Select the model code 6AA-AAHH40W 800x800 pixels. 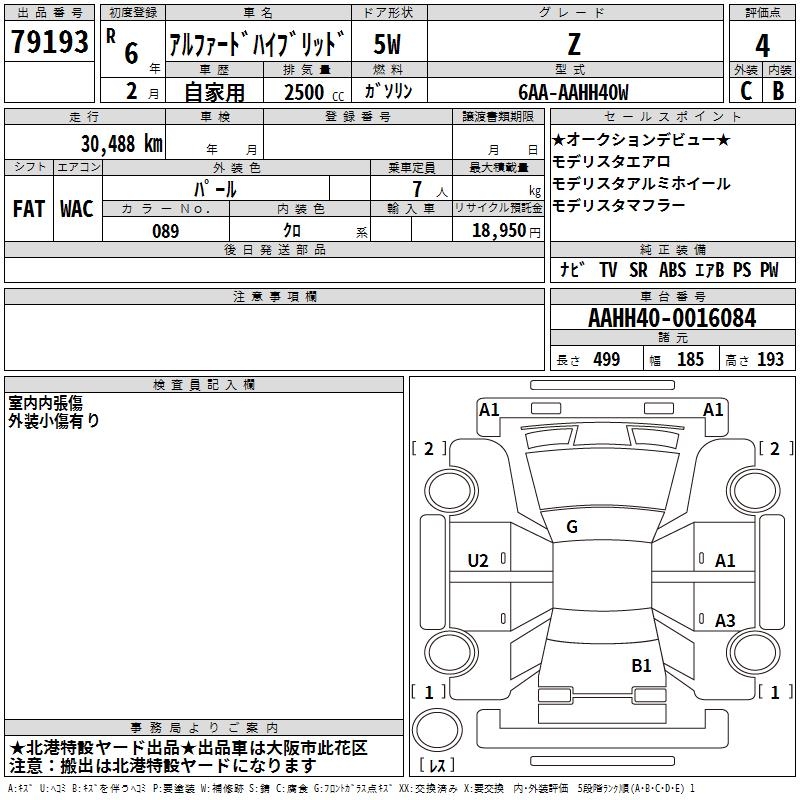[573, 92]
